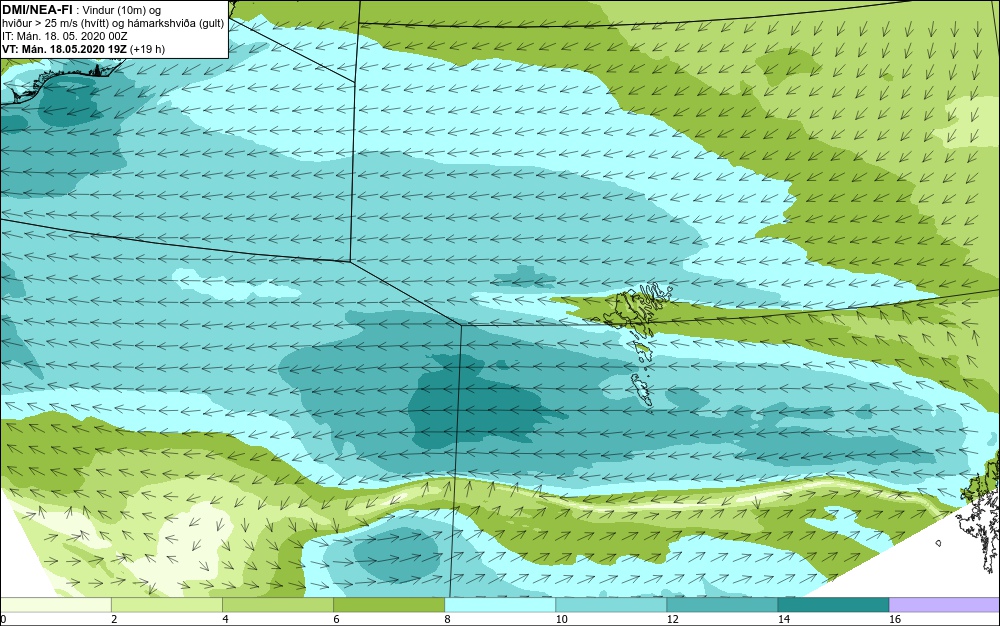Pick the 10–12 m/s turquoise swatch
The image size is (1000, 626).
(x=610, y=605)
